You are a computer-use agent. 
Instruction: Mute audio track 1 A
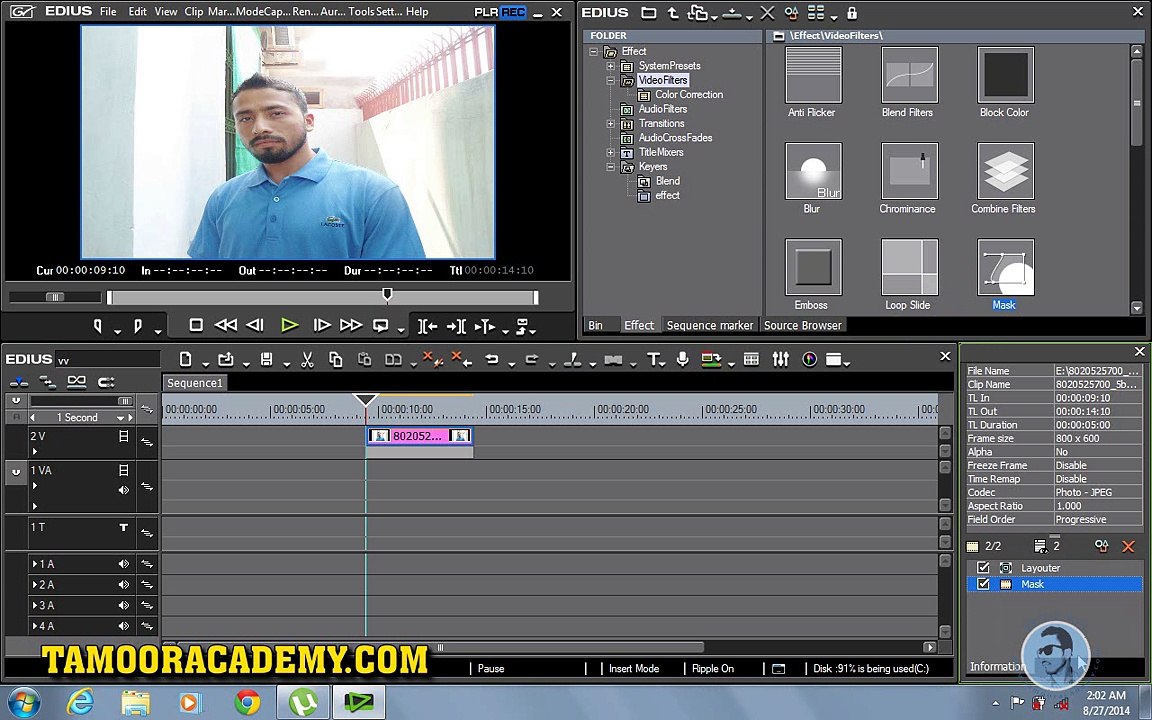(x=124, y=564)
